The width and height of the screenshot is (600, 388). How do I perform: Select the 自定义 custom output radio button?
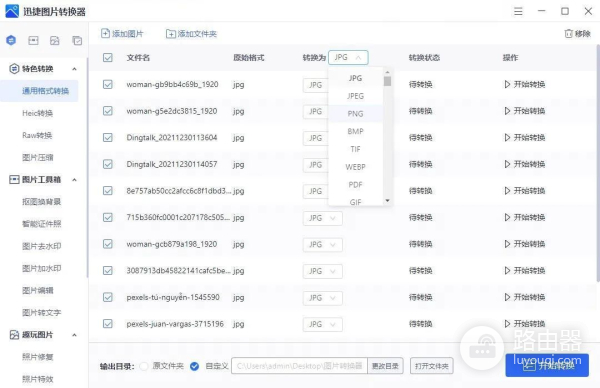pyautogui.click(x=194, y=366)
